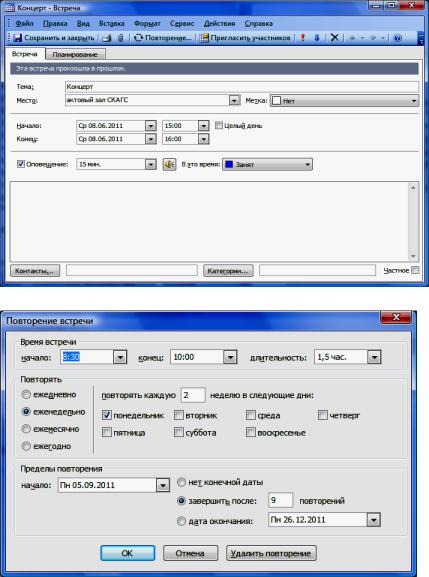Toggle the Частное checkbox

pos(415,270)
